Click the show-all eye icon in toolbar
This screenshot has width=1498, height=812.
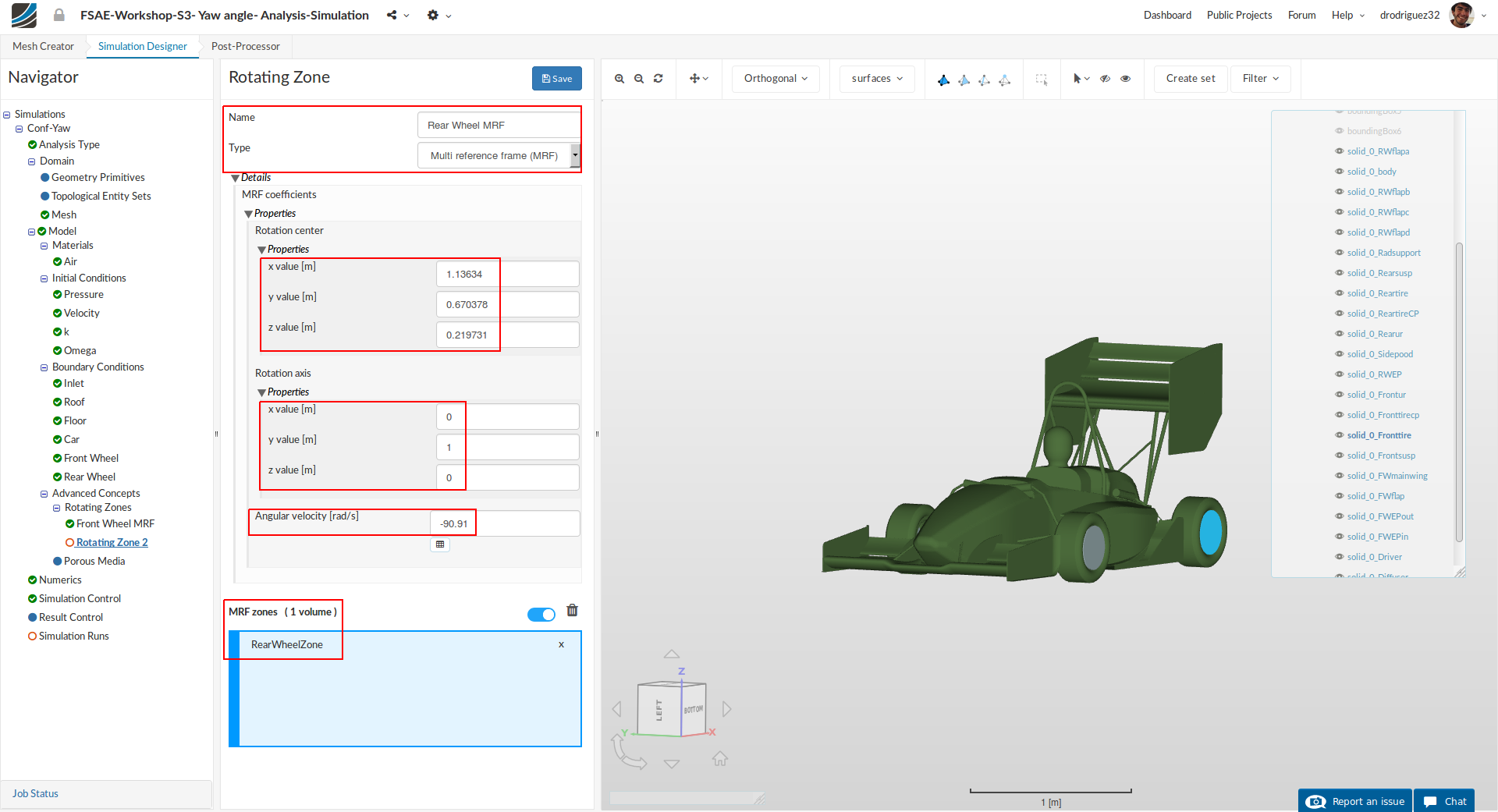pos(1125,79)
